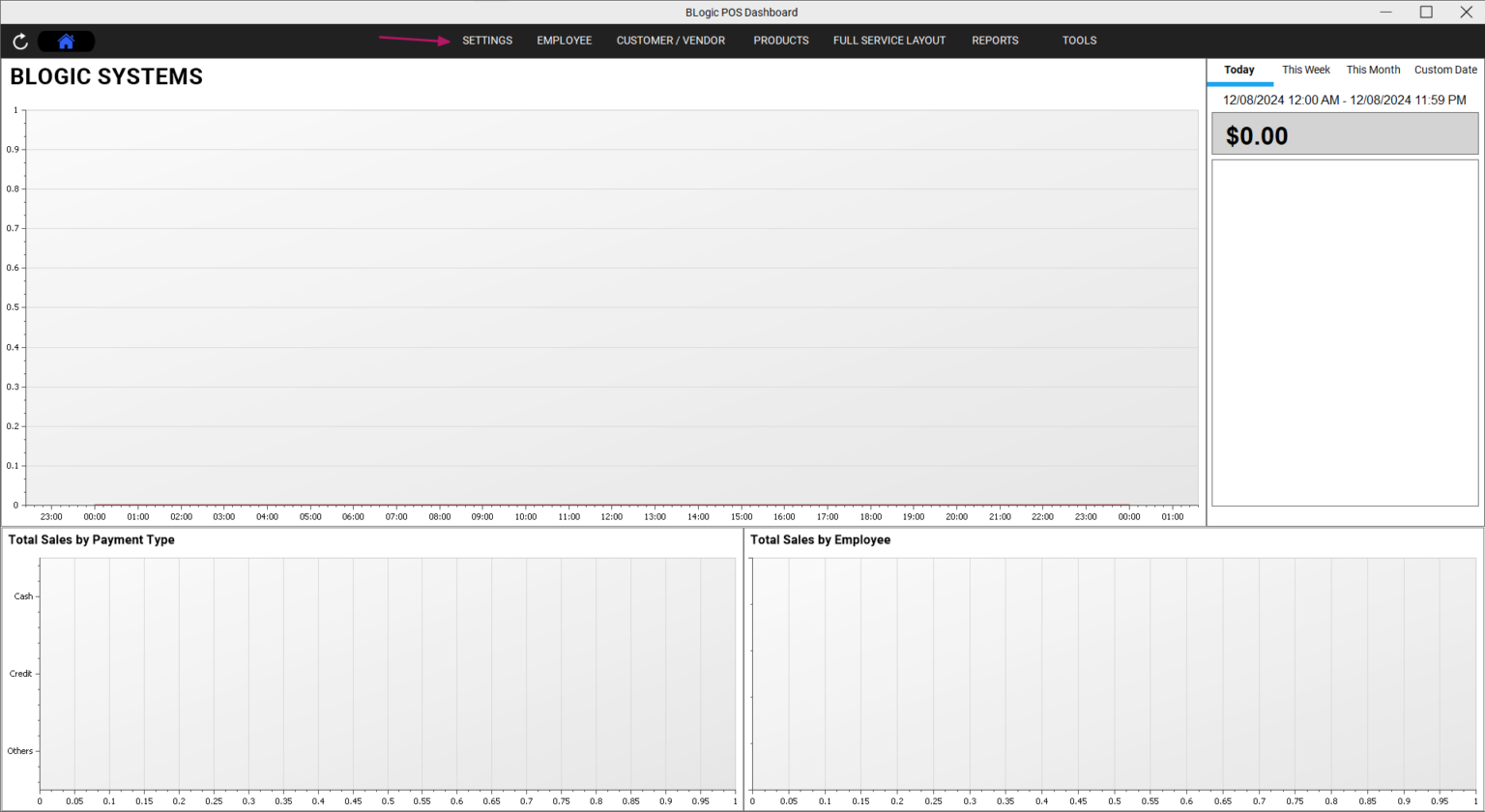The image size is (1485, 812).
Task: Click the 12:00 hour label on the chart
Action: pyautogui.click(x=611, y=516)
